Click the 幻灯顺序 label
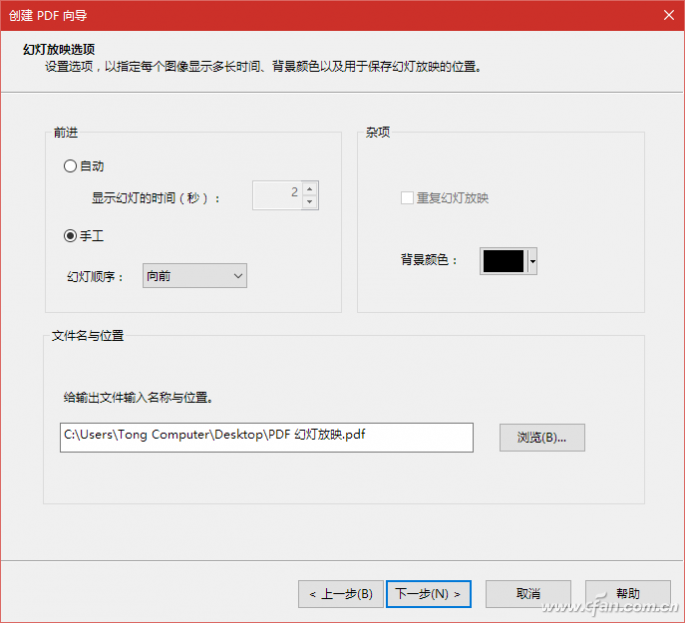685x623 pixels. [x=95, y=277]
